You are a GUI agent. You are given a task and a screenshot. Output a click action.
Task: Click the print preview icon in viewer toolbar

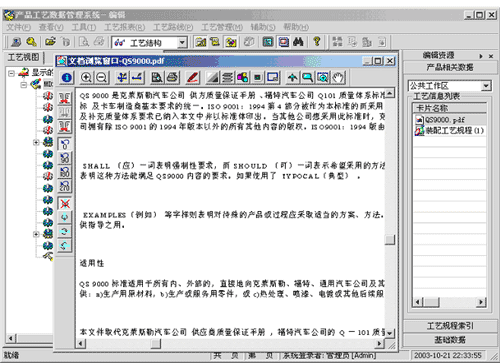[x=157, y=78]
